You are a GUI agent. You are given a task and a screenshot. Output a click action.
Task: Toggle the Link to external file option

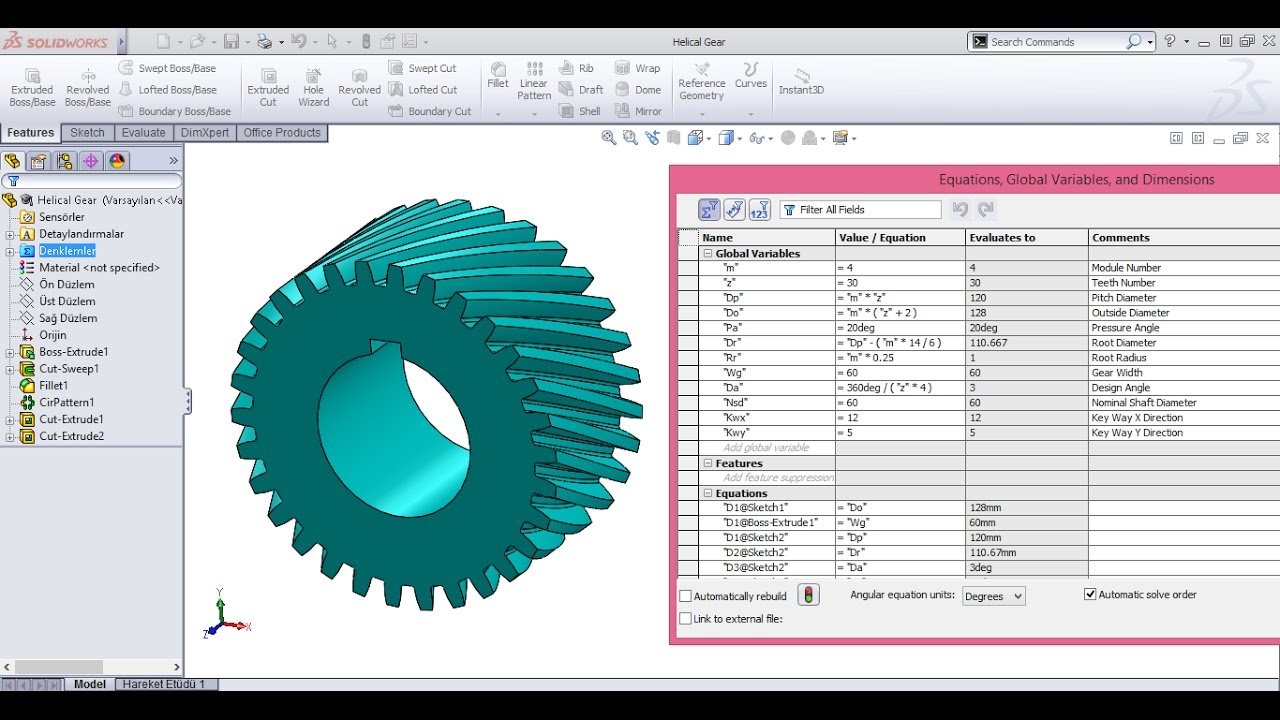(685, 618)
